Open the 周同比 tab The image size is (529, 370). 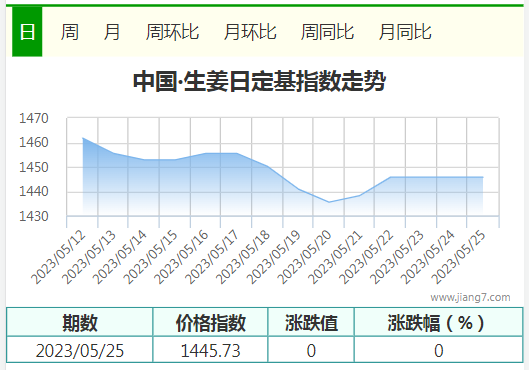coord(327,32)
